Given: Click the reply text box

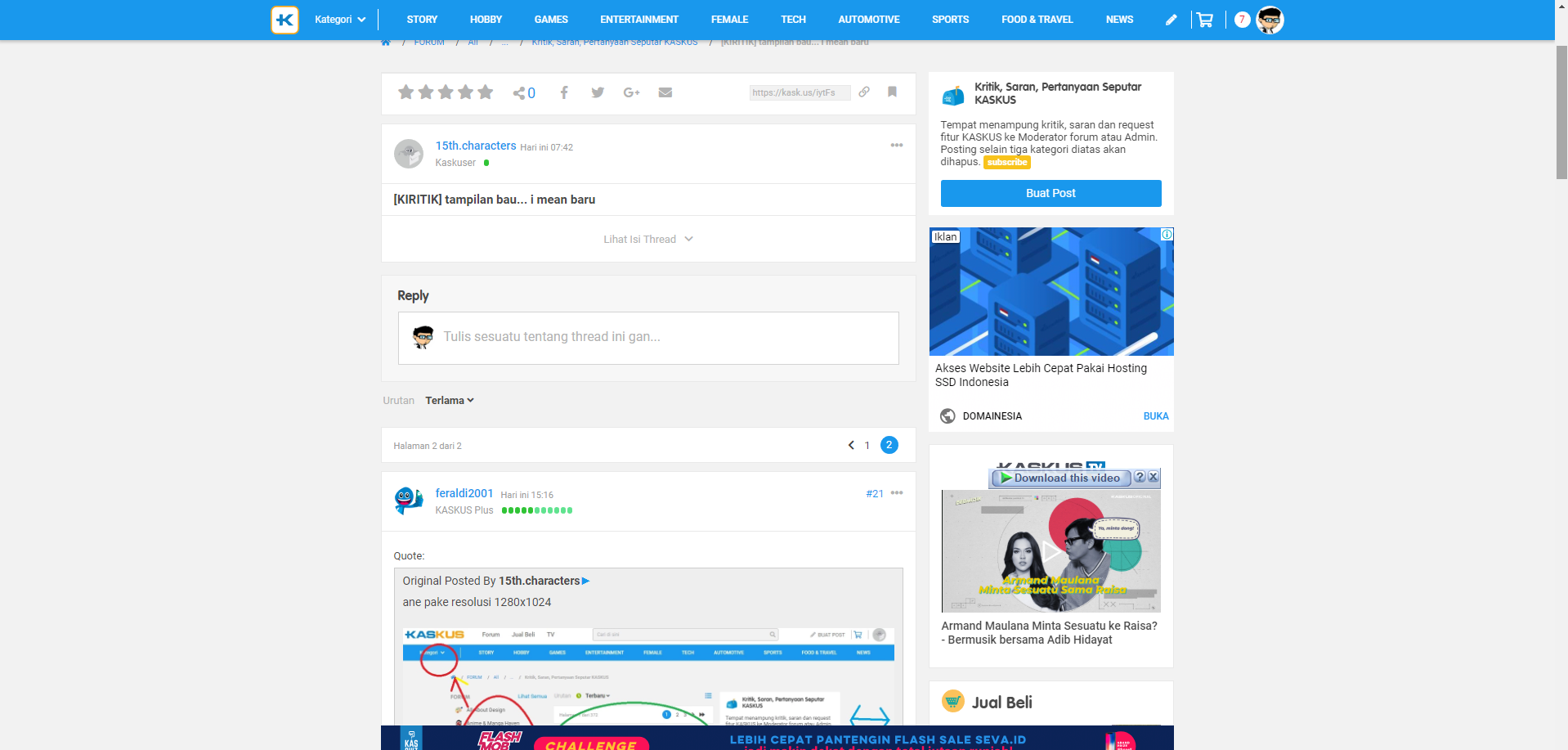Looking at the screenshot, I should [648, 338].
